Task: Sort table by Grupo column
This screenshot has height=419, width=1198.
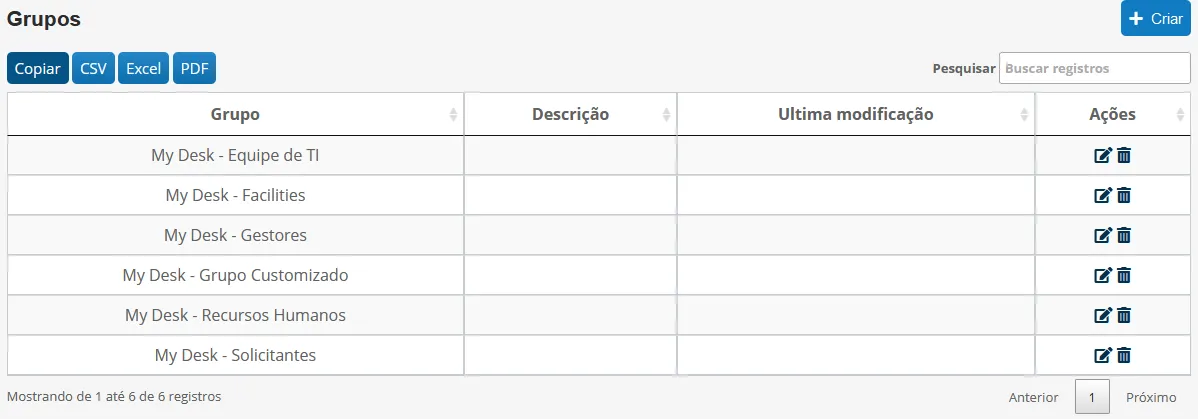Action: [235, 115]
